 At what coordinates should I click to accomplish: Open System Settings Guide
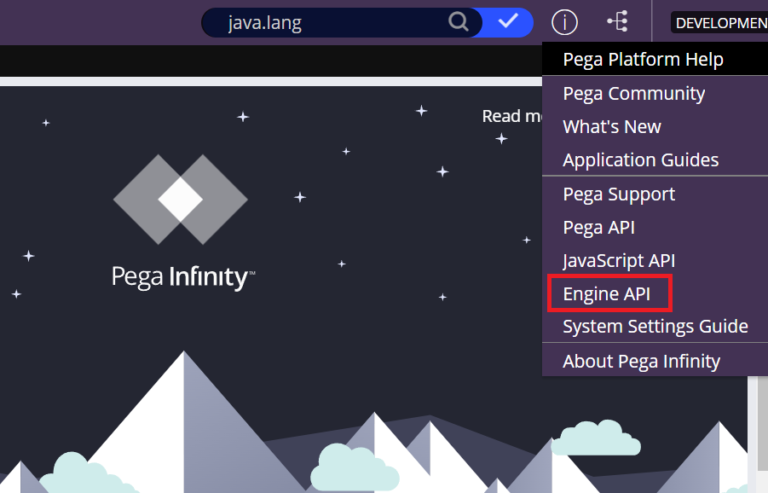654,327
